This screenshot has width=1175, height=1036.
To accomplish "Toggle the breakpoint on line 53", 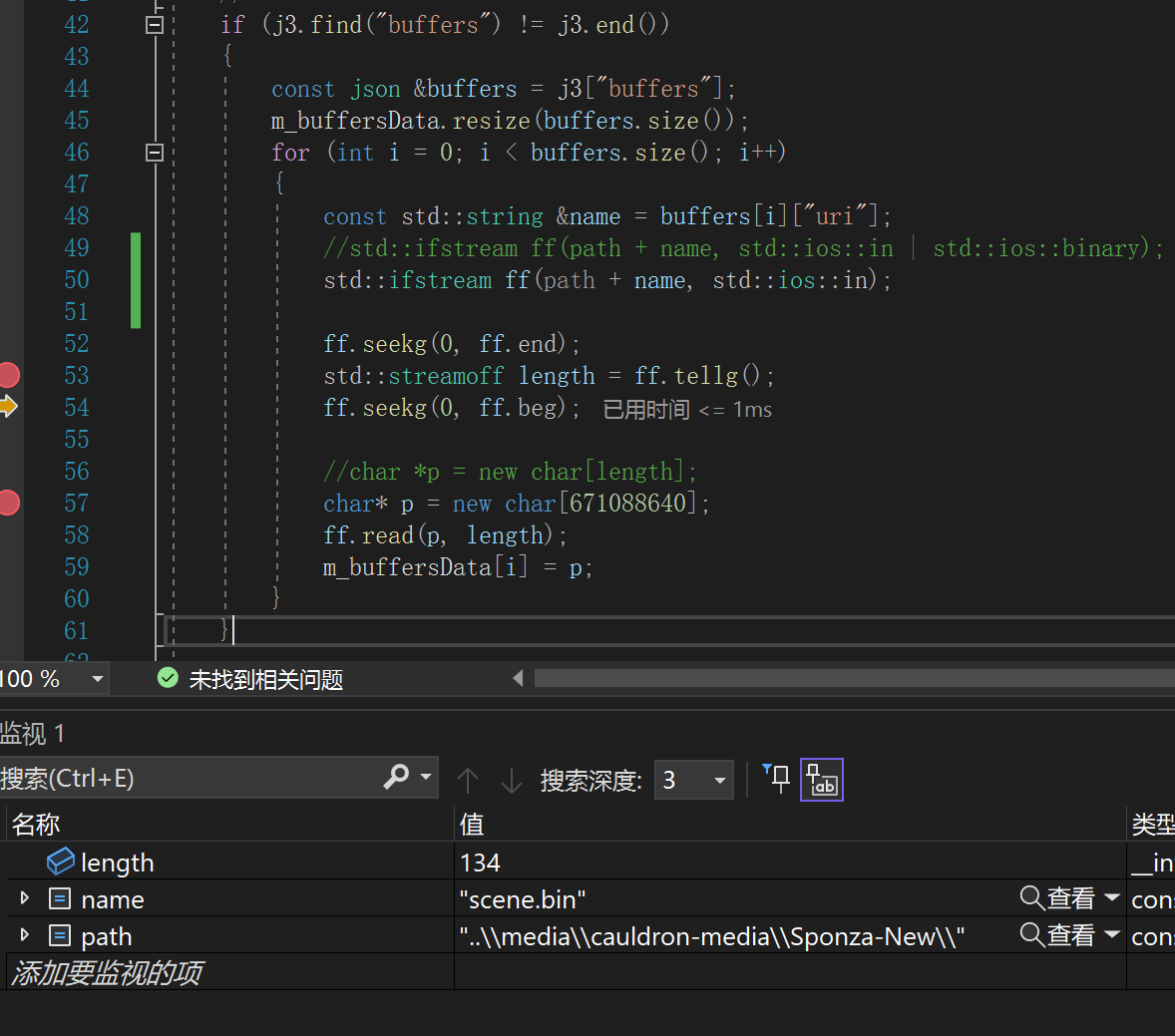I will click(x=10, y=375).
